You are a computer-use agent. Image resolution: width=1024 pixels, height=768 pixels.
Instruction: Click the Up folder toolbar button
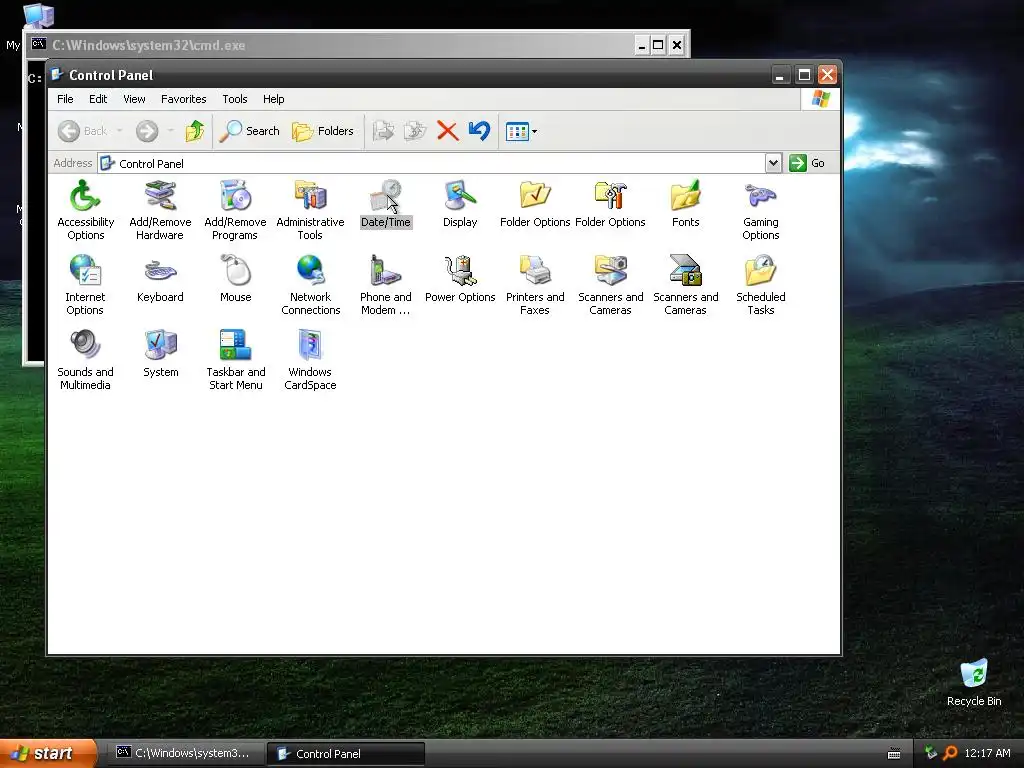pos(195,131)
